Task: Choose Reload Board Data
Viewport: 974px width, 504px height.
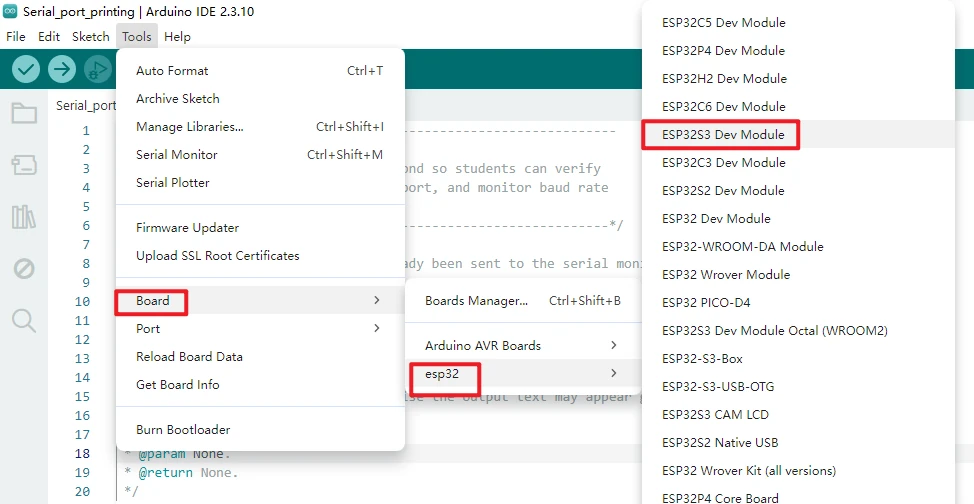Action: click(260, 357)
